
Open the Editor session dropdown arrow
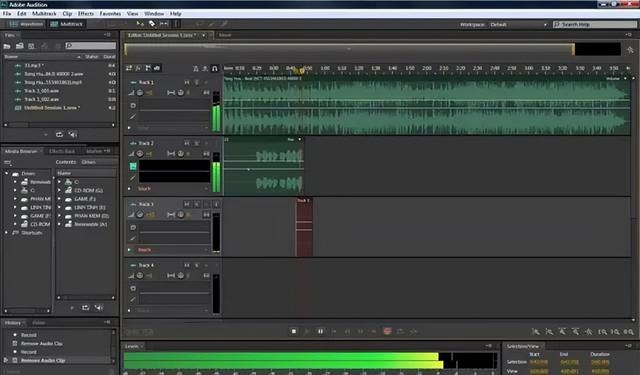point(203,35)
